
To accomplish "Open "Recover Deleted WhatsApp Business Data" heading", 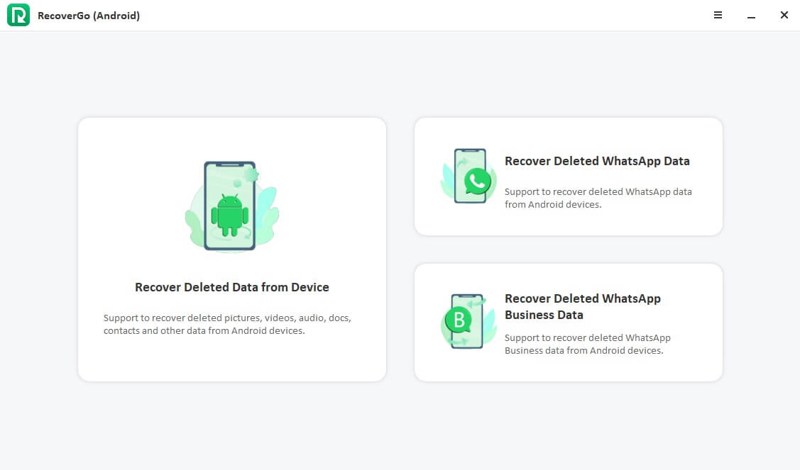I will click(582, 306).
